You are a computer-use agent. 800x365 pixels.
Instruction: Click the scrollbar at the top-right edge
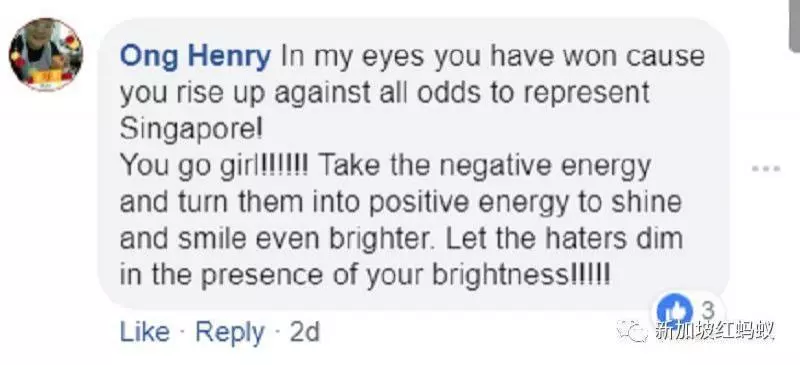click(x=794, y=26)
